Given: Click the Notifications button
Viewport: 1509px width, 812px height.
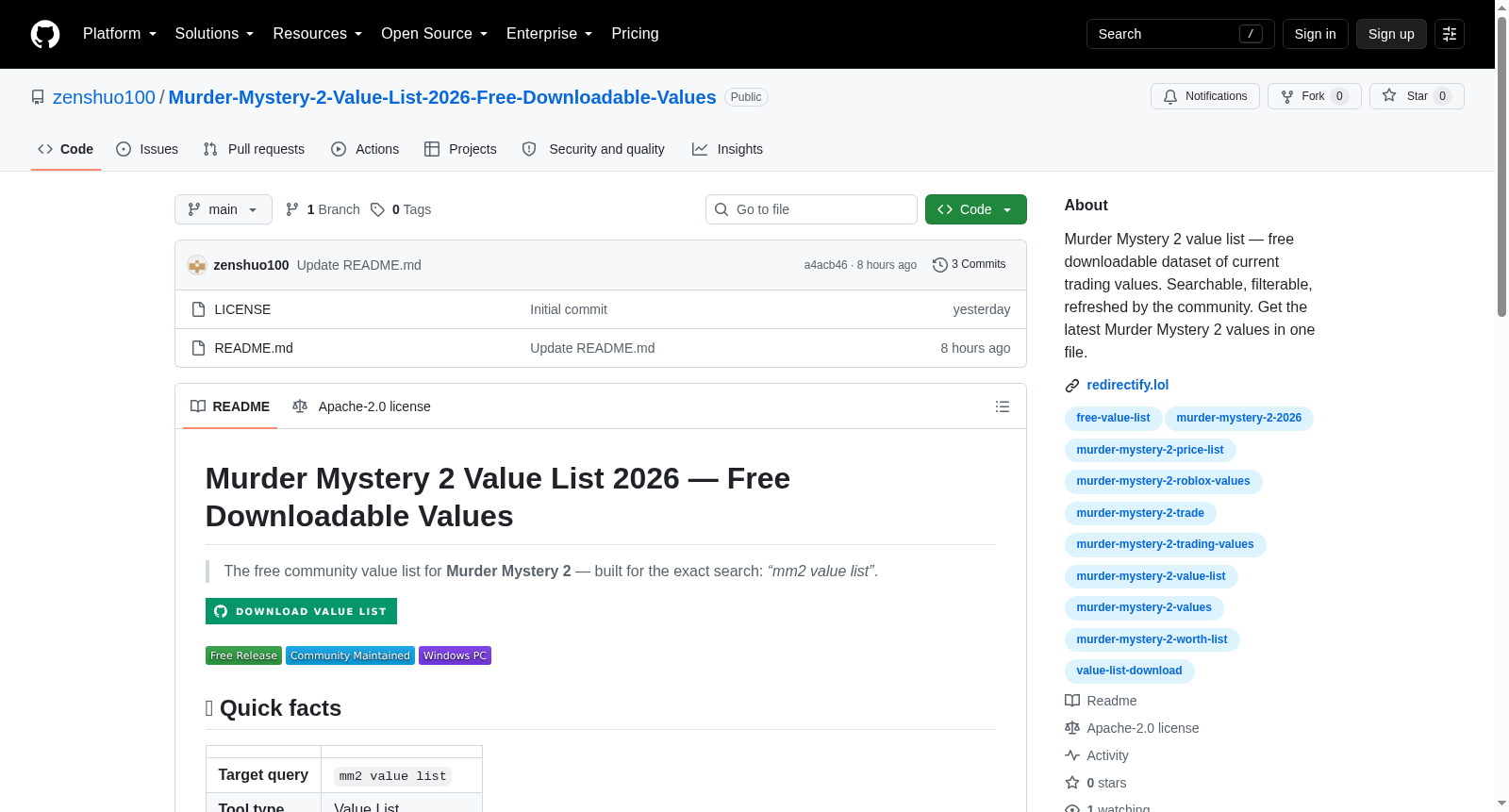Looking at the screenshot, I should click(1205, 96).
